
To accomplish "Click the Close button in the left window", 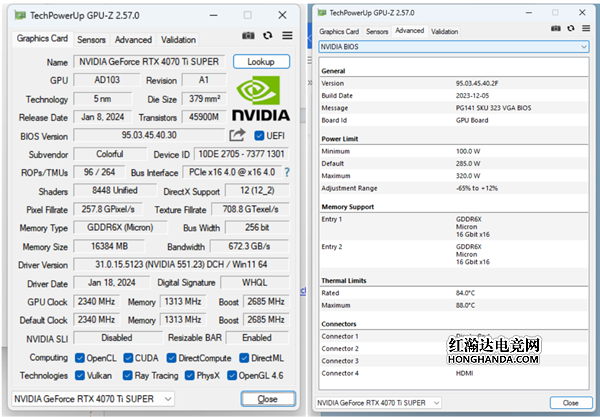I will pyautogui.click(x=268, y=399).
